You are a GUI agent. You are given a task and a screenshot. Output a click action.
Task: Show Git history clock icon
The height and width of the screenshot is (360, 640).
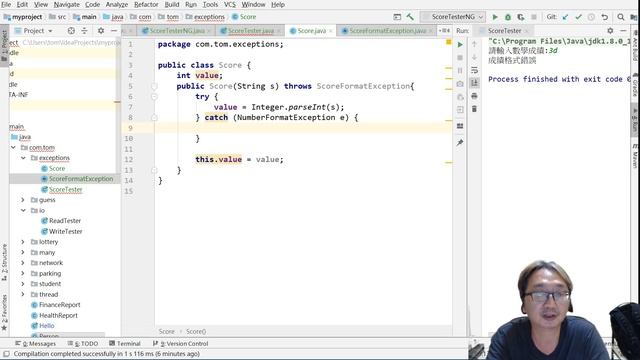tap(591, 17)
